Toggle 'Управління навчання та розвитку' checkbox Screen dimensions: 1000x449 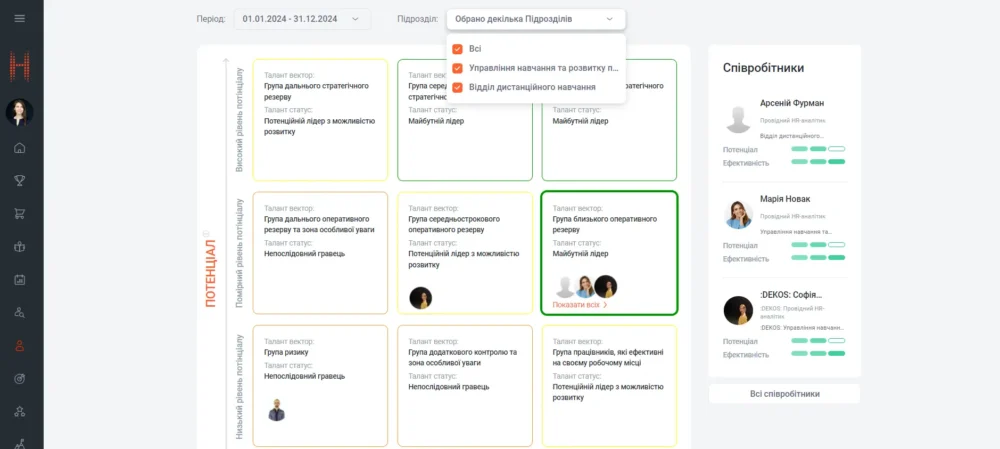click(x=457, y=68)
